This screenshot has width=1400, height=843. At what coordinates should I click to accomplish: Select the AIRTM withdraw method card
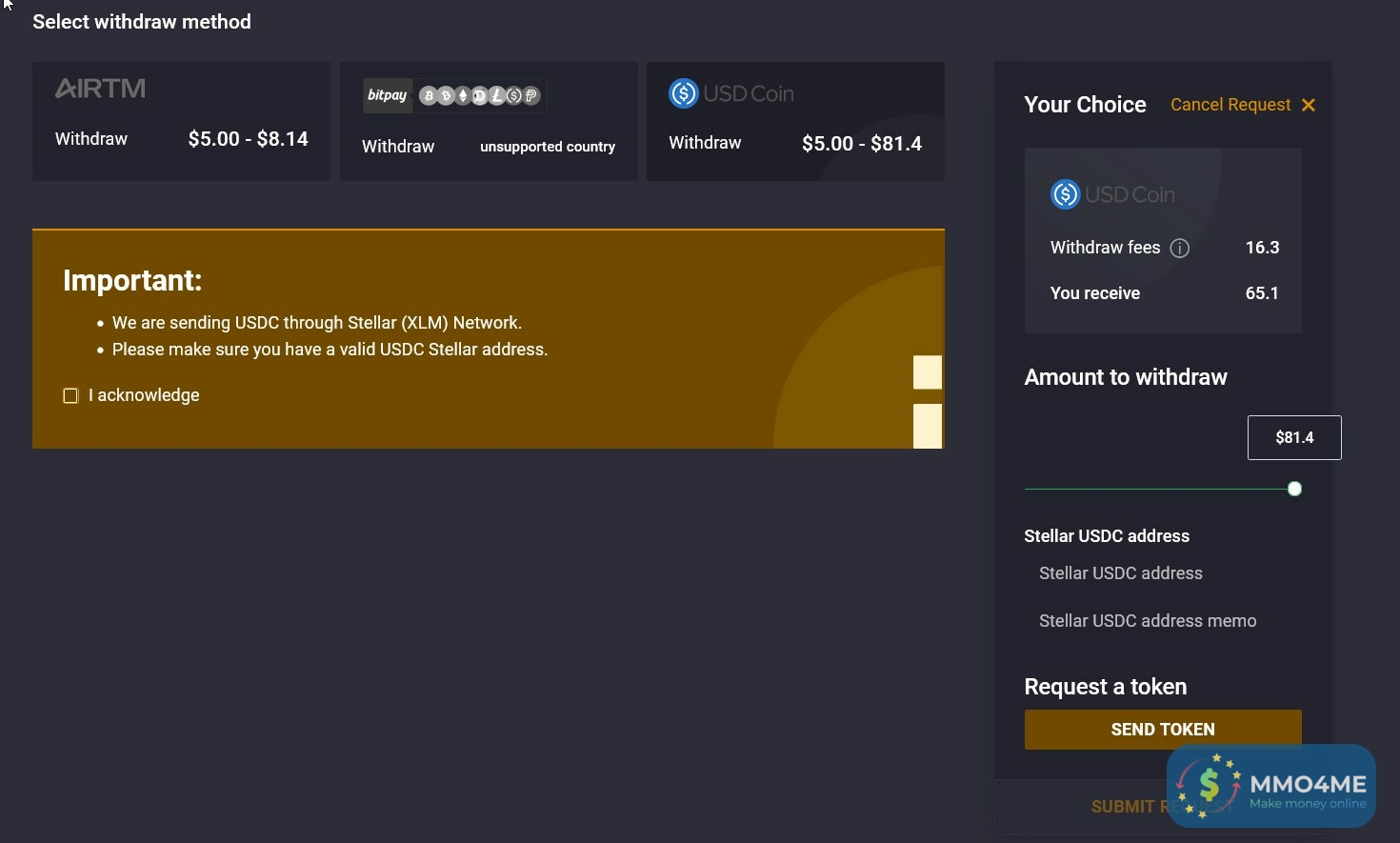tap(181, 121)
